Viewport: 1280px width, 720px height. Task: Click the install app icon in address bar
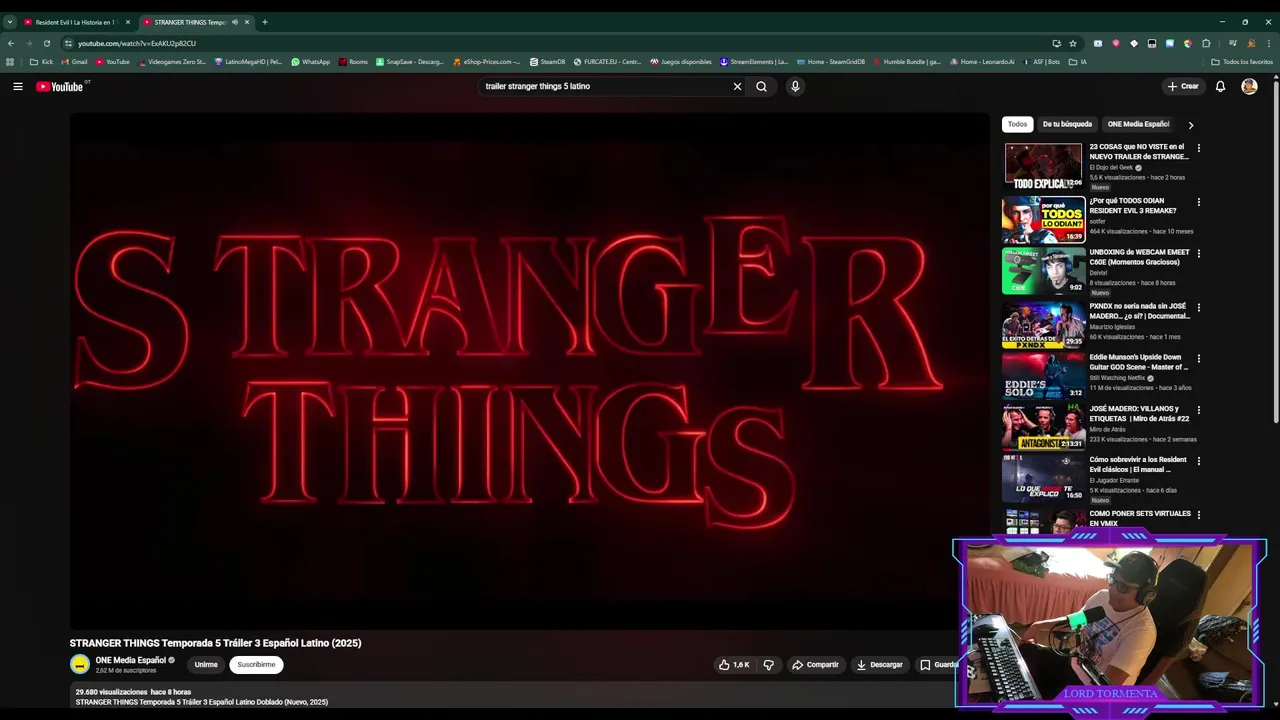(1056, 43)
